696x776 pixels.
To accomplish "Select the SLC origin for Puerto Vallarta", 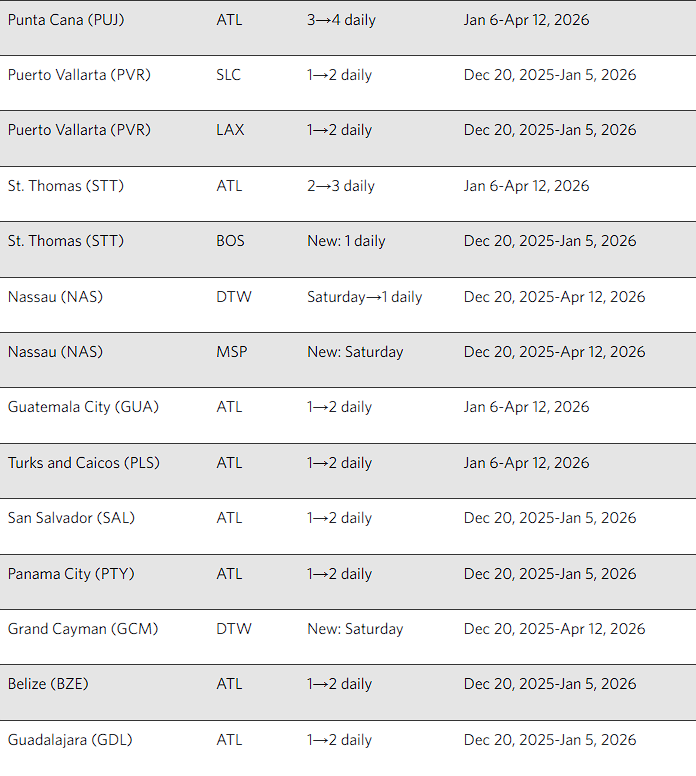I will pyautogui.click(x=228, y=75).
